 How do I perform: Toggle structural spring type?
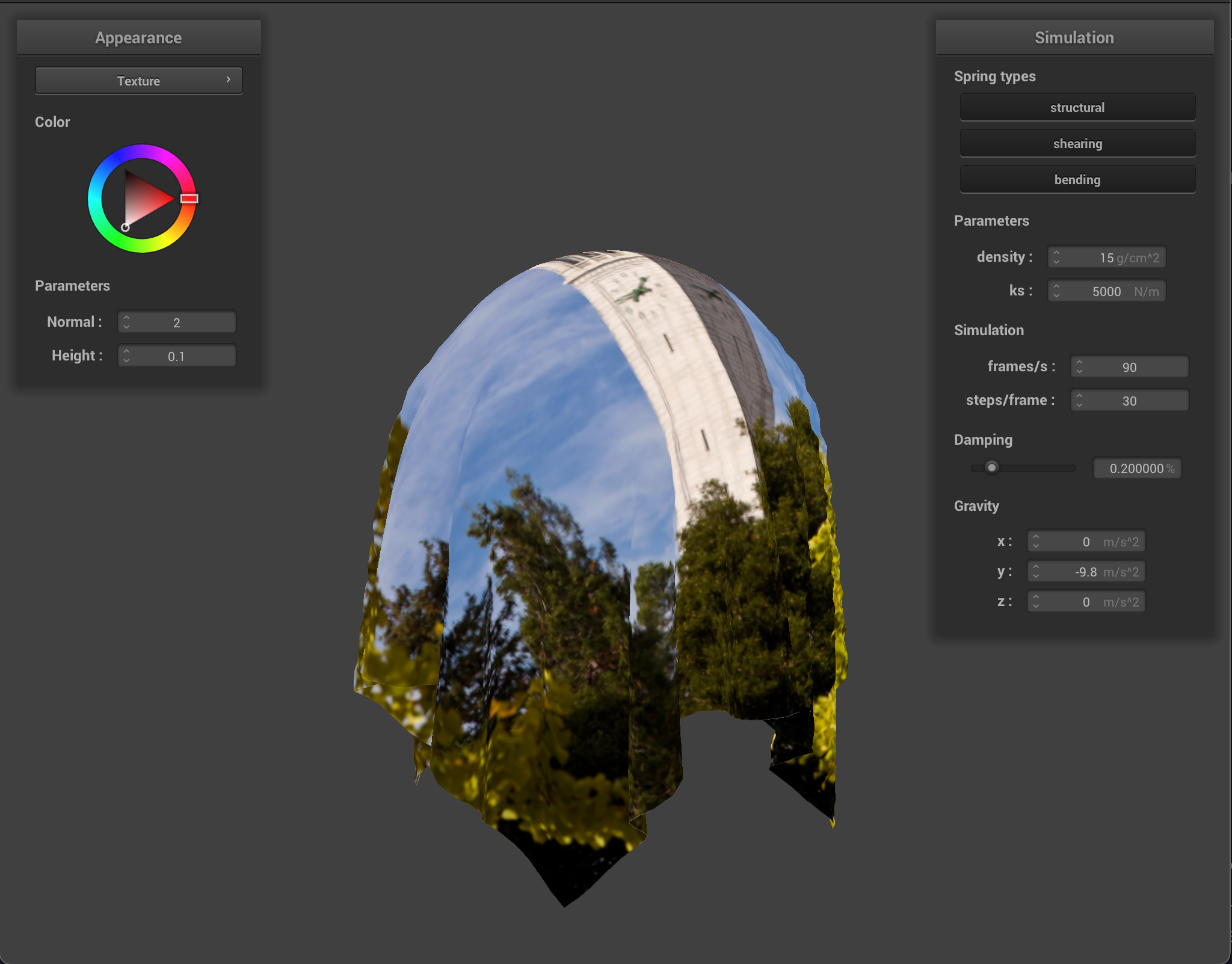point(1077,107)
